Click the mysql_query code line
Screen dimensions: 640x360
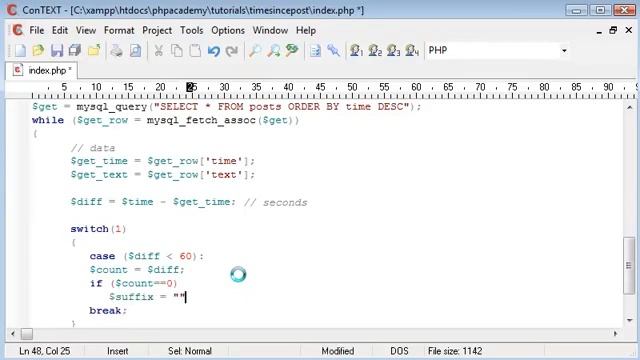227,107
